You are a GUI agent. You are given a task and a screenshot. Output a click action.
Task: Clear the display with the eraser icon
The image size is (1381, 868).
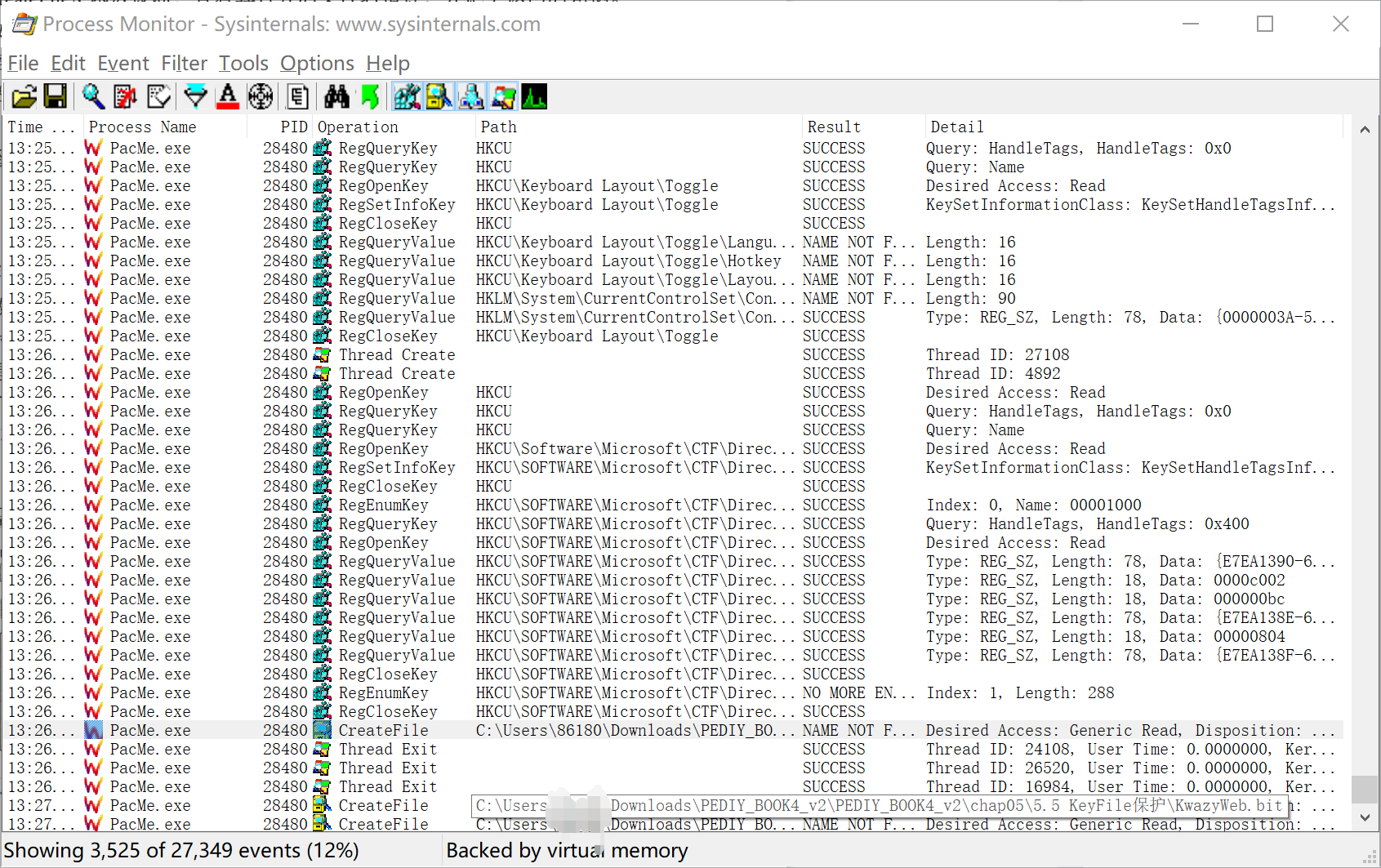tap(158, 97)
